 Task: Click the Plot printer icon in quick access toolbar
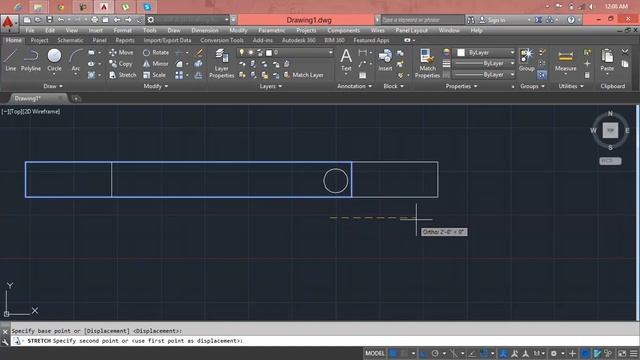pos(94,20)
